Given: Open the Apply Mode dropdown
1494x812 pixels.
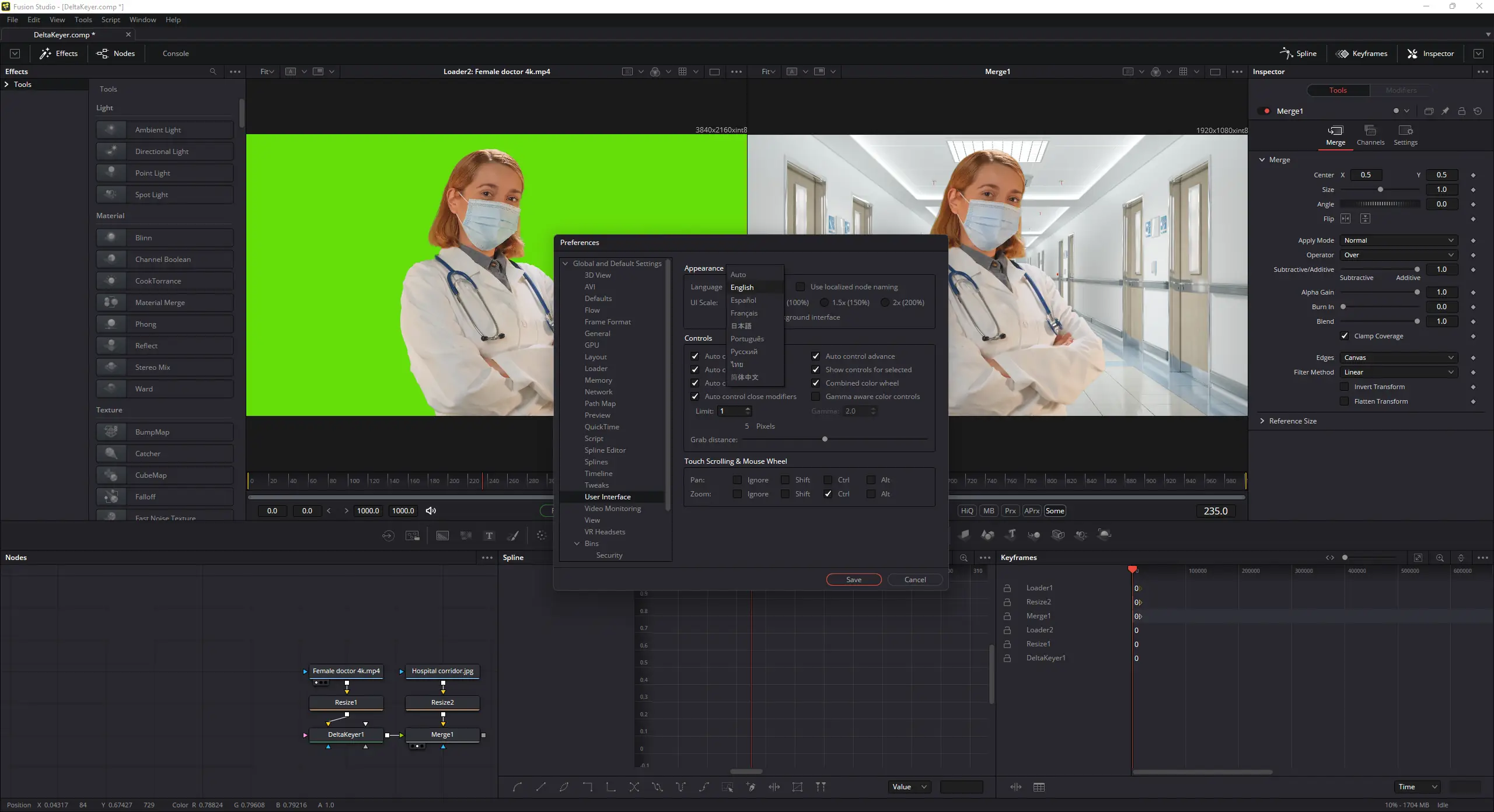Looking at the screenshot, I should point(1398,240).
